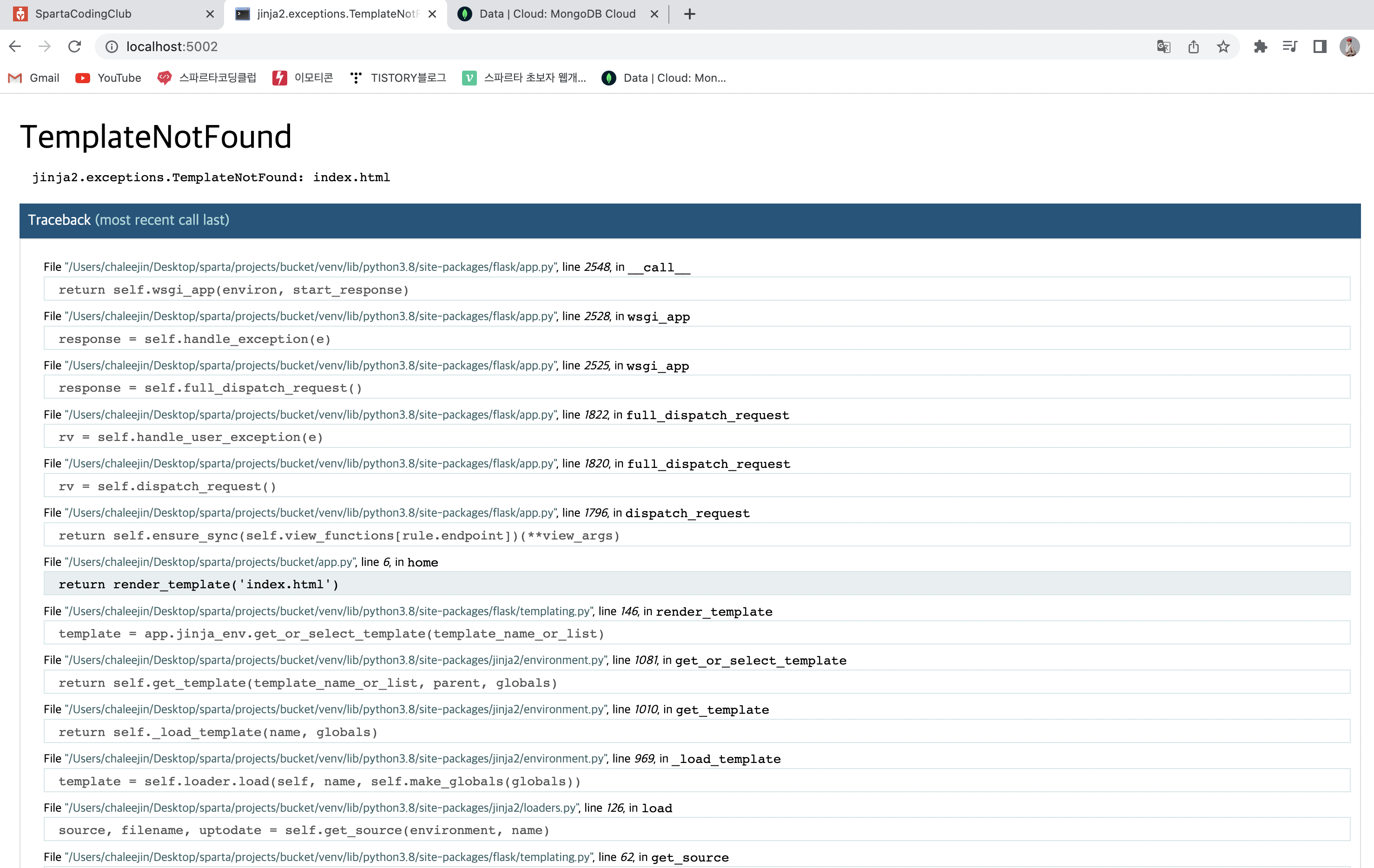Open the Google Translate page icon
This screenshot has width=1374, height=868.
1163,46
